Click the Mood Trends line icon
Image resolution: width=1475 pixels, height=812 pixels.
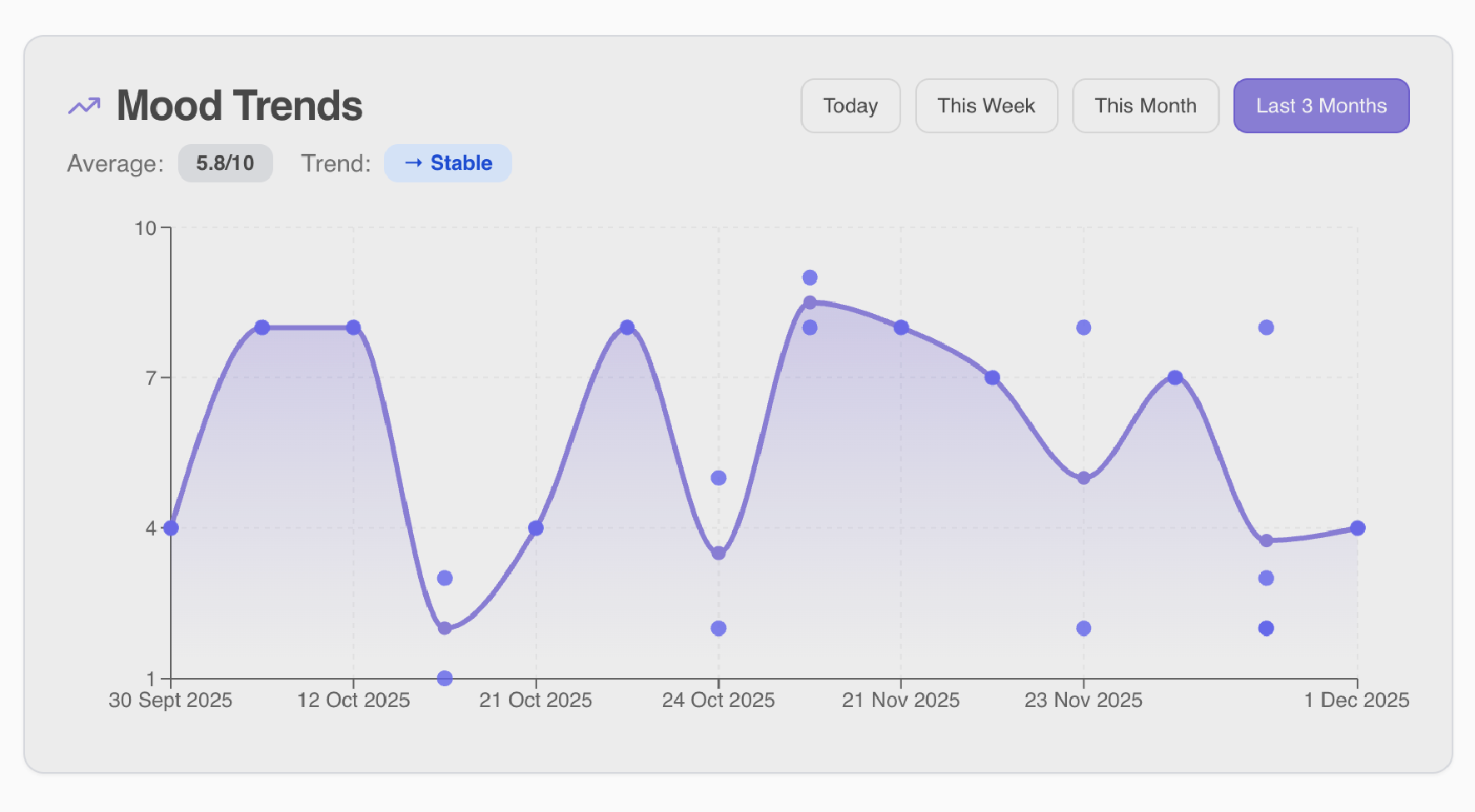(84, 106)
